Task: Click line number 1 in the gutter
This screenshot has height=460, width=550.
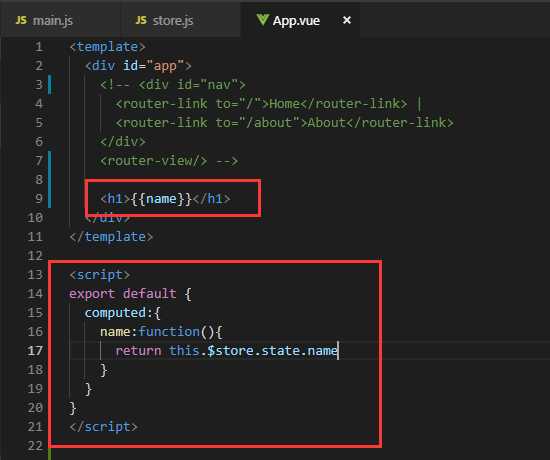Action: 39,47
